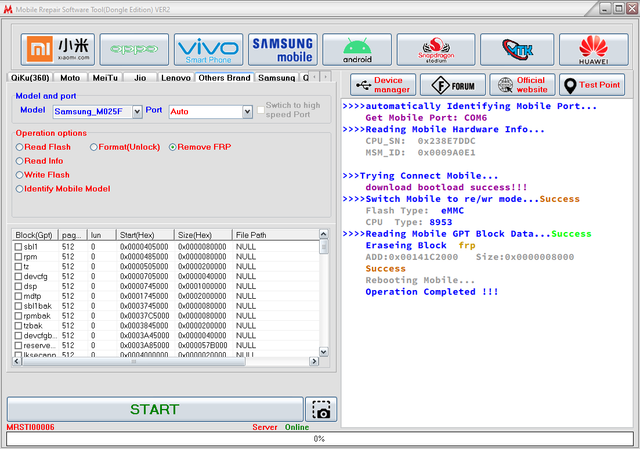640x449 pixels.
Task: Click partition list scroll right arrow
Action: coord(314,361)
